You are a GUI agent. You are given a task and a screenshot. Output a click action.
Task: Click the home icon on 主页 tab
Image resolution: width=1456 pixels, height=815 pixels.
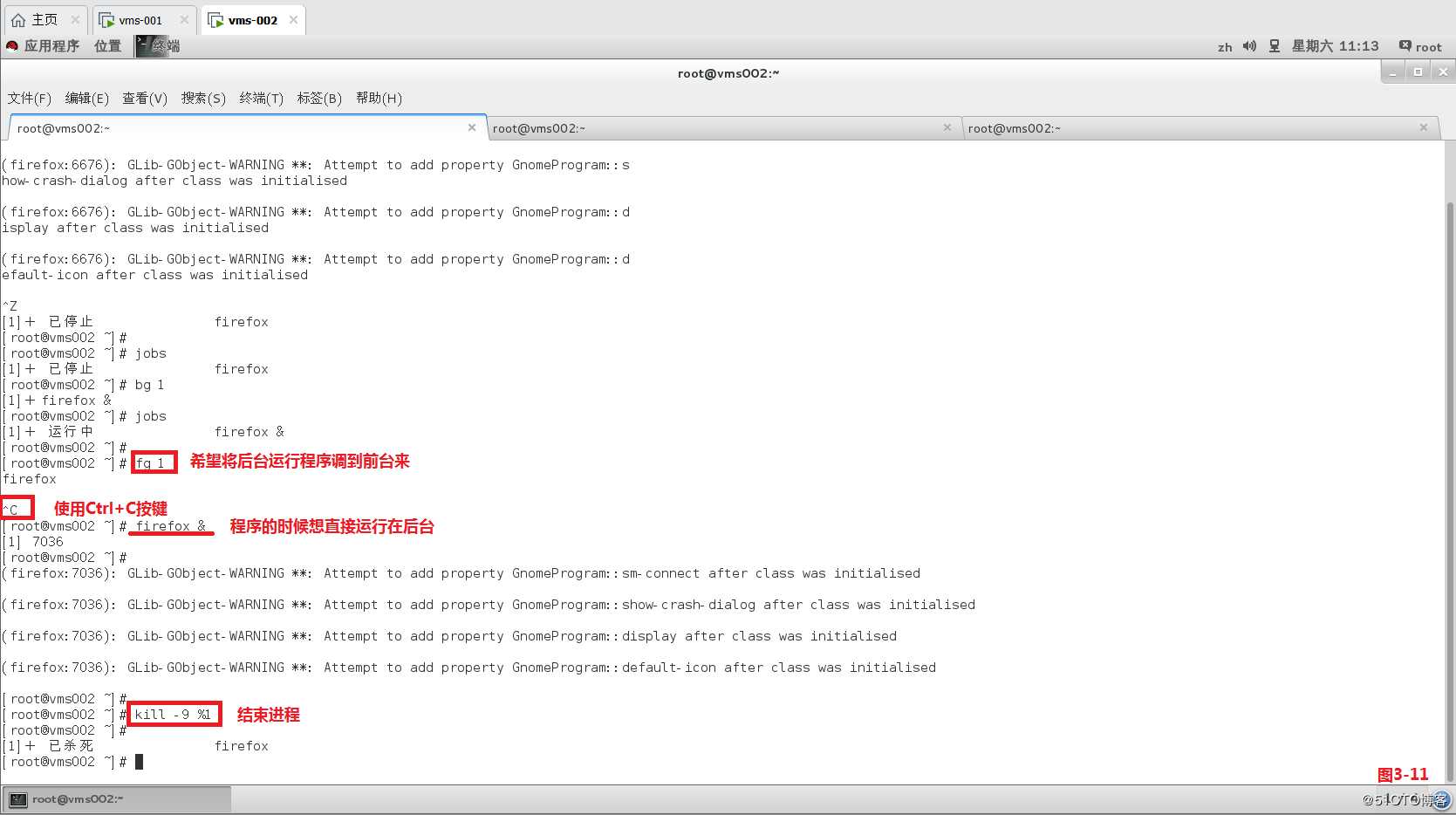(x=17, y=19)
